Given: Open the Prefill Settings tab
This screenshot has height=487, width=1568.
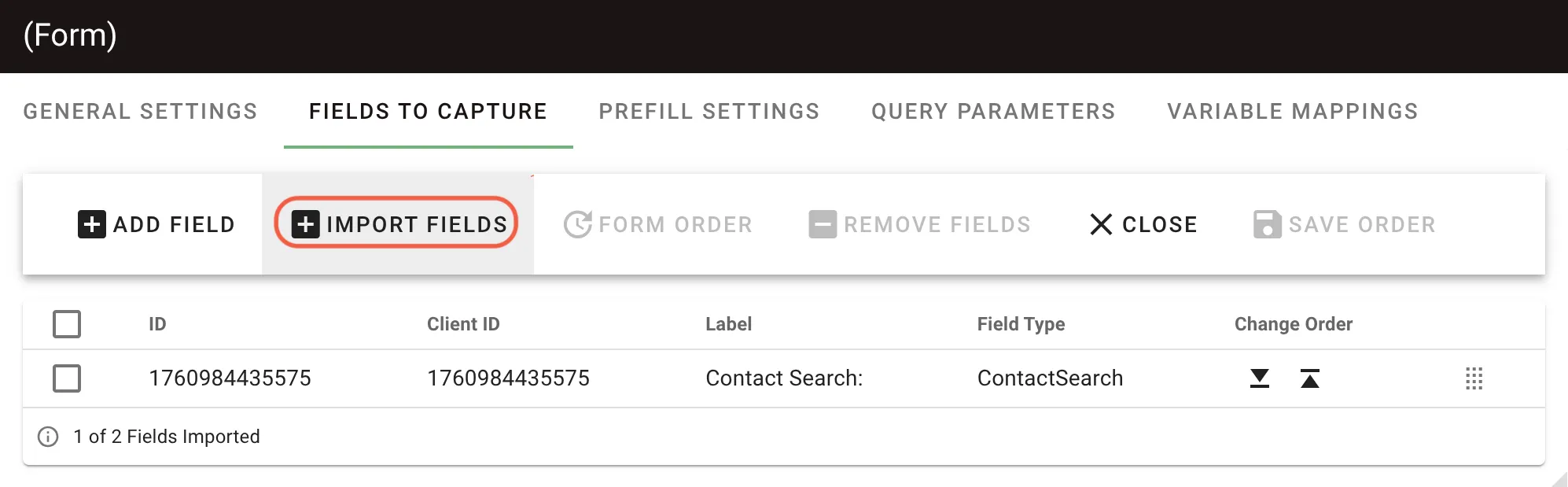Looking at the screenshot, I should click(x=709, y=111).
